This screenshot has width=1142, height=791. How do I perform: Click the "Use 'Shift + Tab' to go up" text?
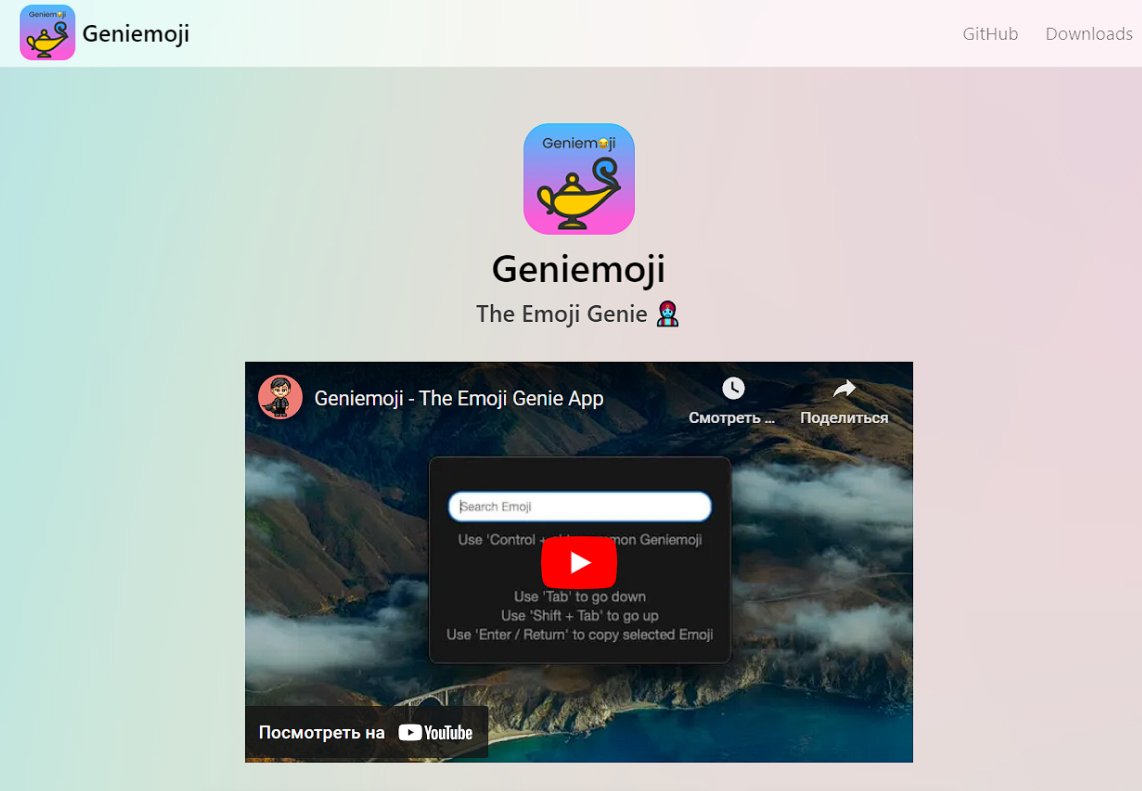[x=580, y=615]
